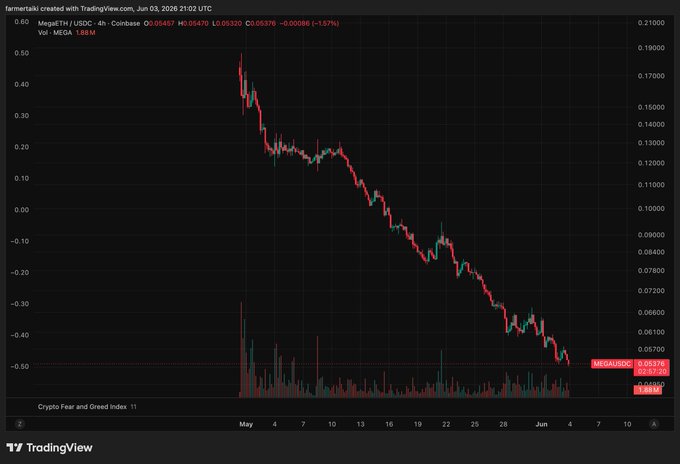Click the 0.05376 current price tag on the axis
The width and height of the screenshot is (680, 464).
(x=651, y=364)
